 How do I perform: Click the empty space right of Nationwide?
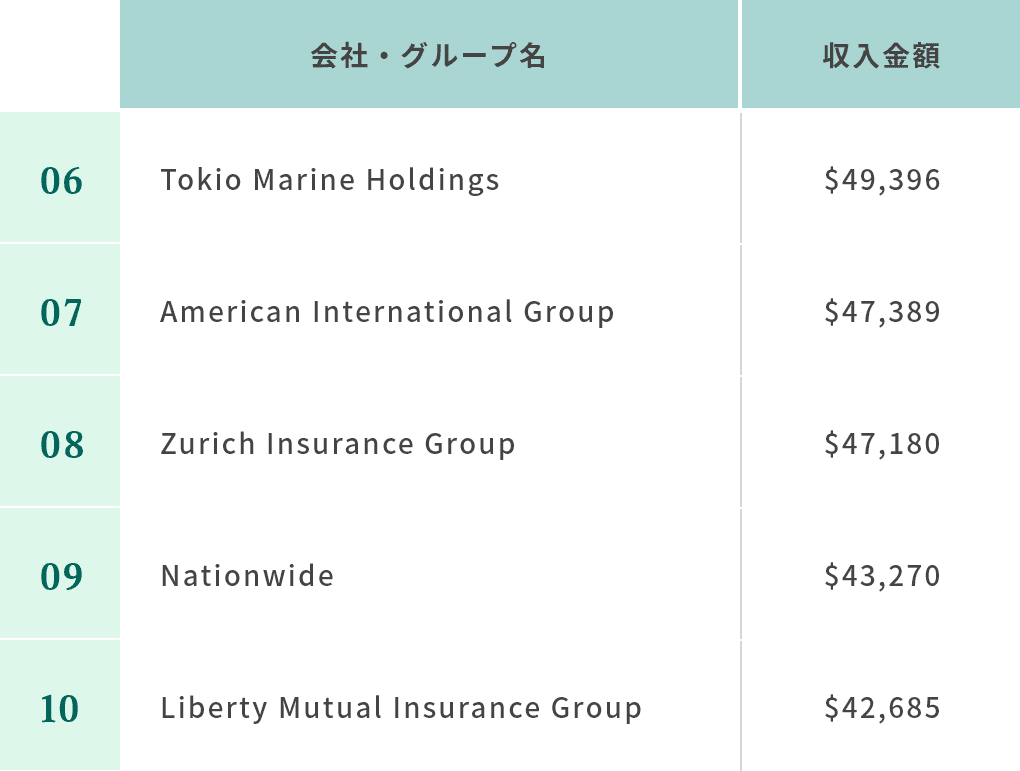(537, 576)
